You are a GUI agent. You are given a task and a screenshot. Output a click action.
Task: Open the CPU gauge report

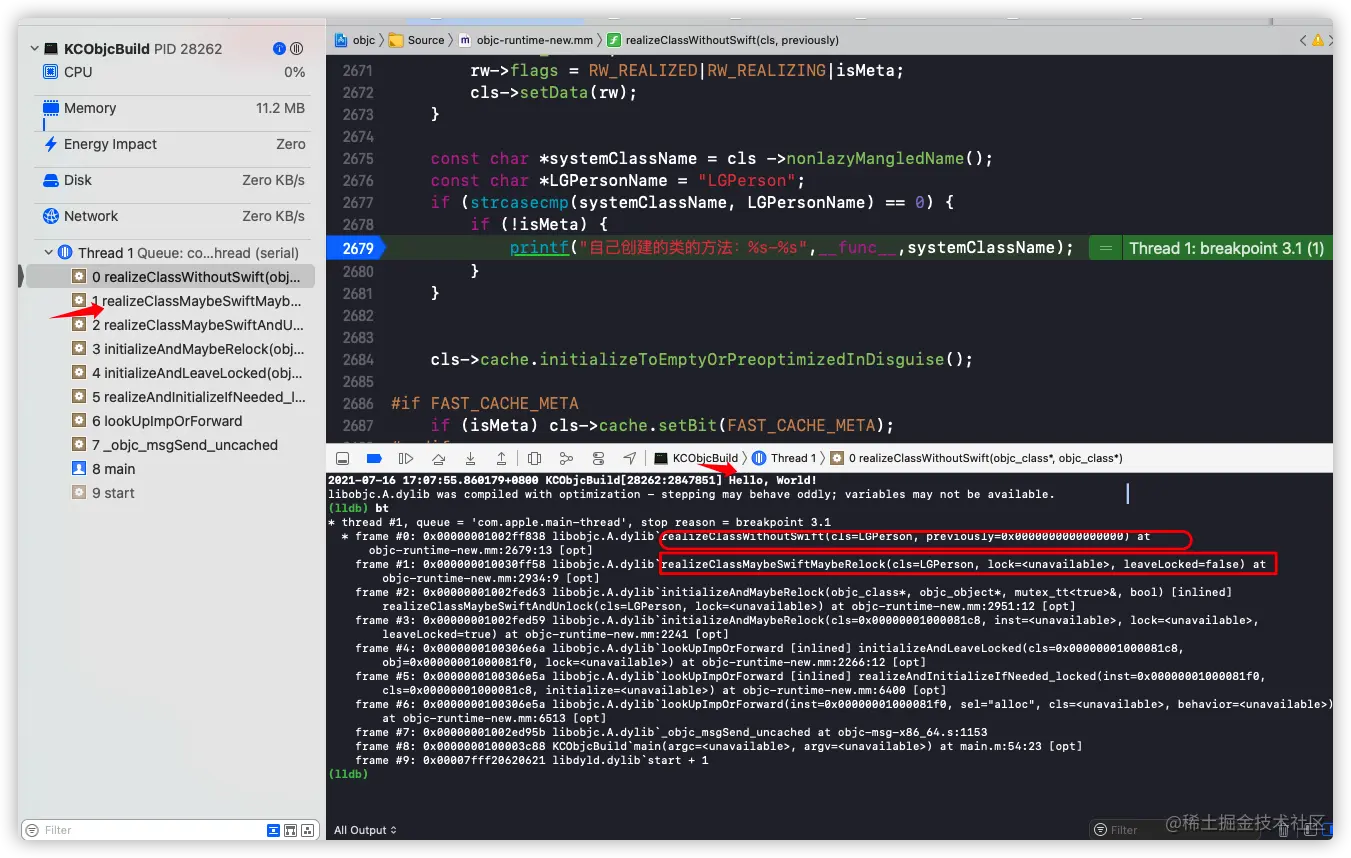pyautogui.click(x=173, y=72)
